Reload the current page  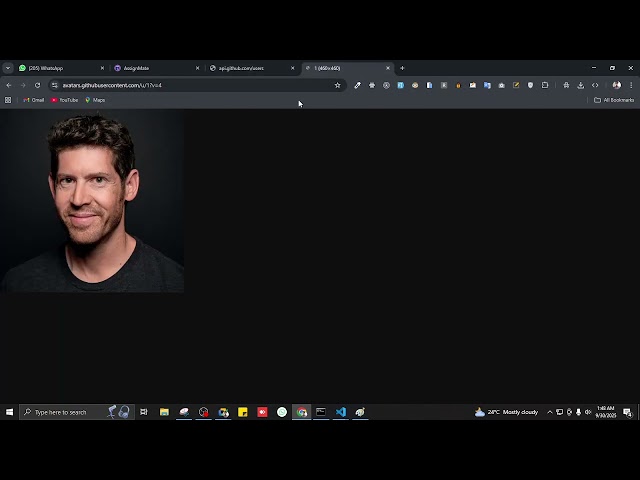pyautogui.click(x=38, y=85)
